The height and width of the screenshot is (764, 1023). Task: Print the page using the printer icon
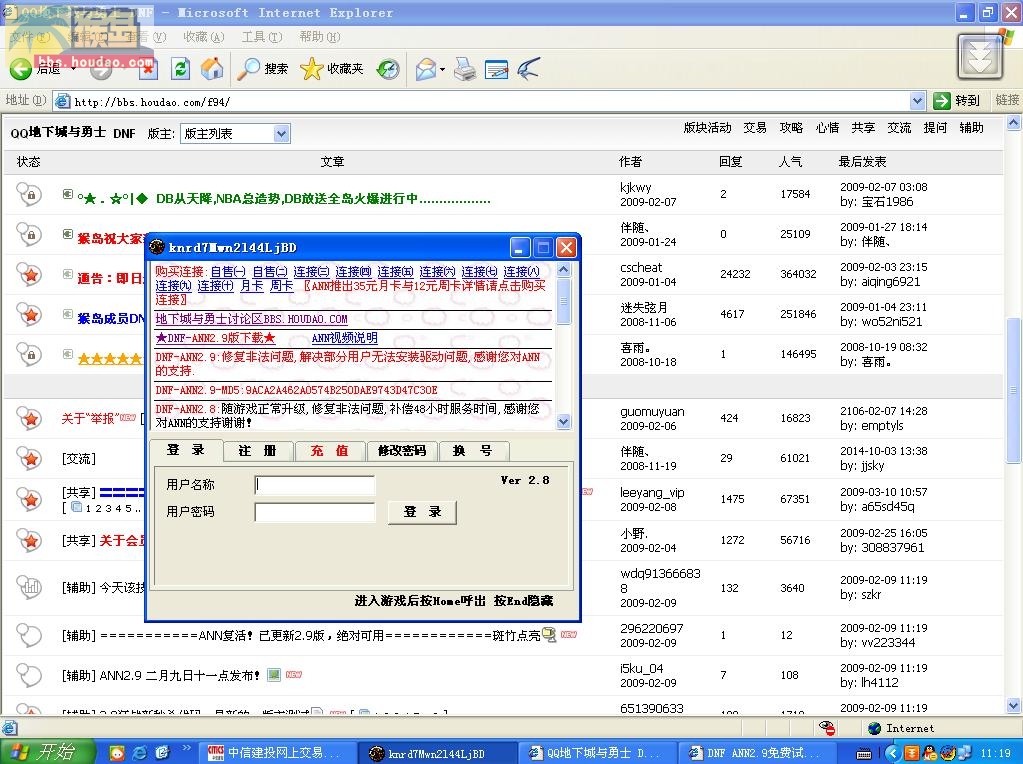[x=465, y=69]
